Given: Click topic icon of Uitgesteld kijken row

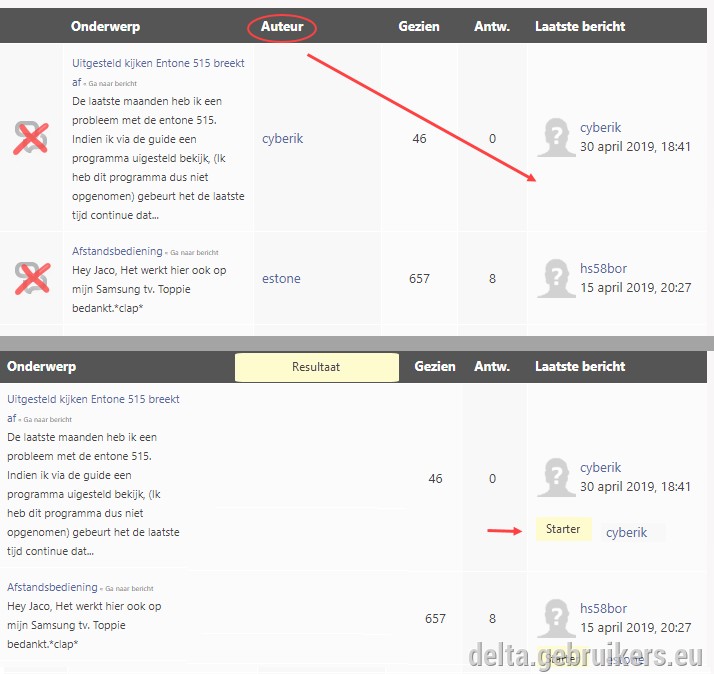Looking at the screenshot, I should coord(31,138).
